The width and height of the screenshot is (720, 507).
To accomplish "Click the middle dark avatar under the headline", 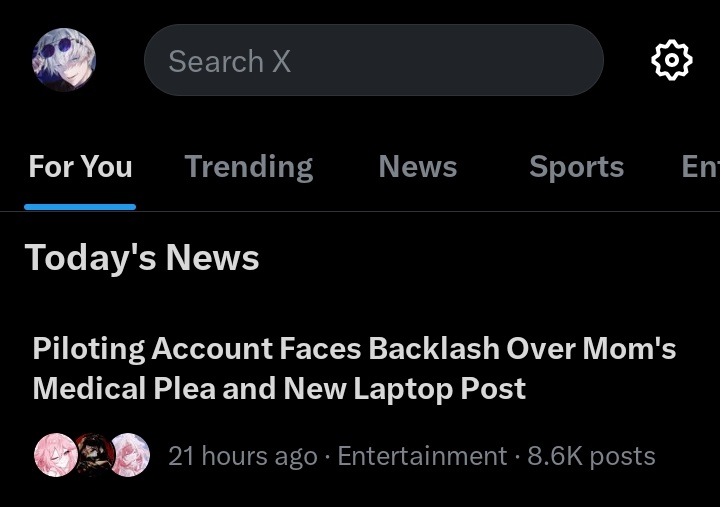I will 94,455.
